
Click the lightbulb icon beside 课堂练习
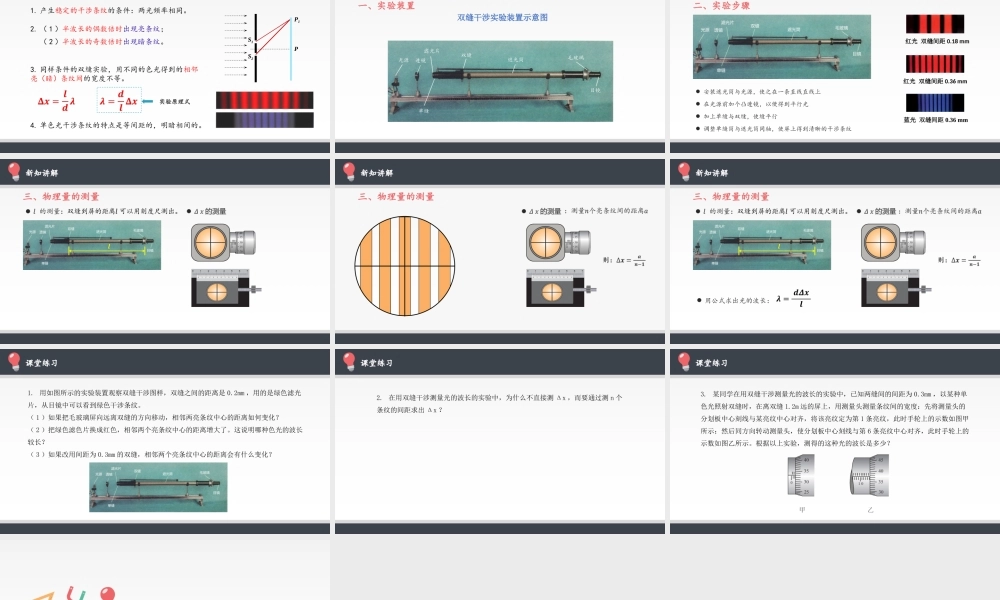[x=13, y=361]
